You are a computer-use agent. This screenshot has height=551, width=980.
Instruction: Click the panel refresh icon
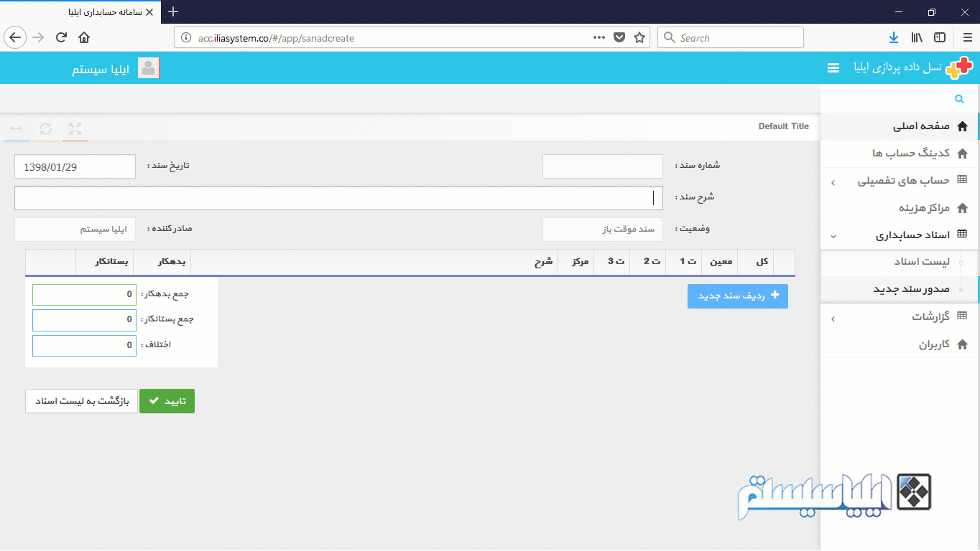(x=46, y=129)
